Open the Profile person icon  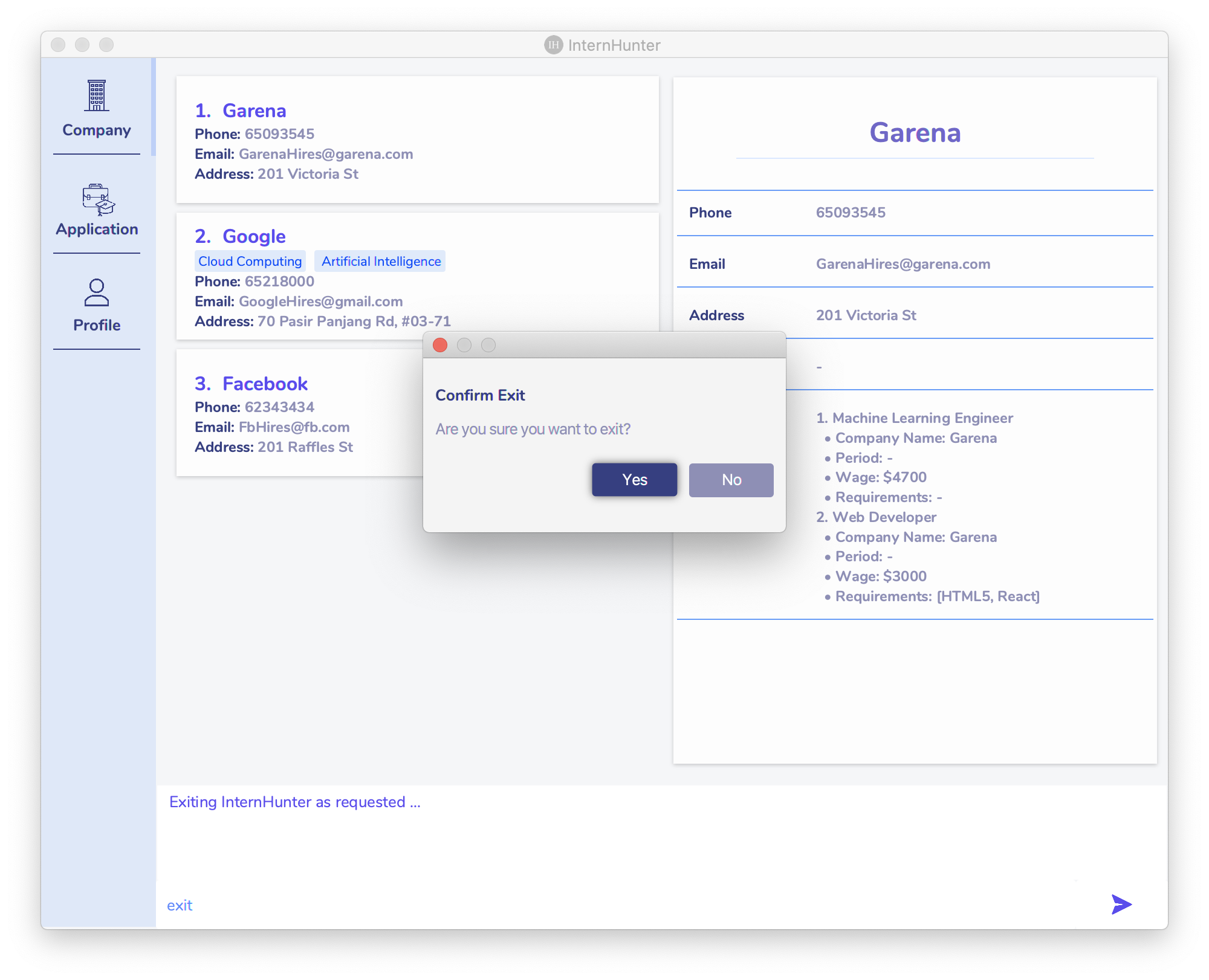tap(97, 292)
